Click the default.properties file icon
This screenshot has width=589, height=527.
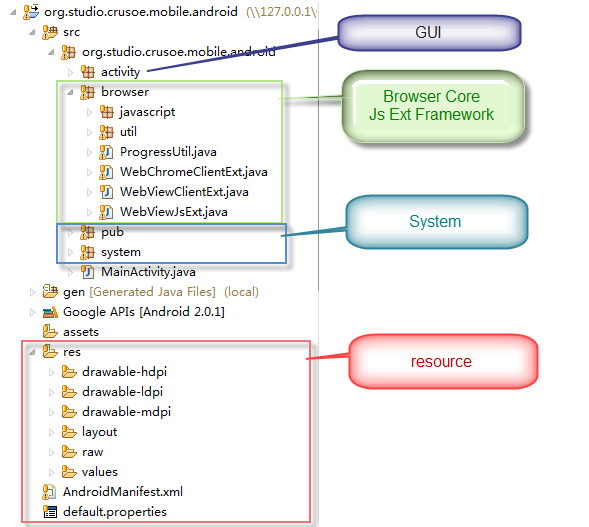point(50,512)
